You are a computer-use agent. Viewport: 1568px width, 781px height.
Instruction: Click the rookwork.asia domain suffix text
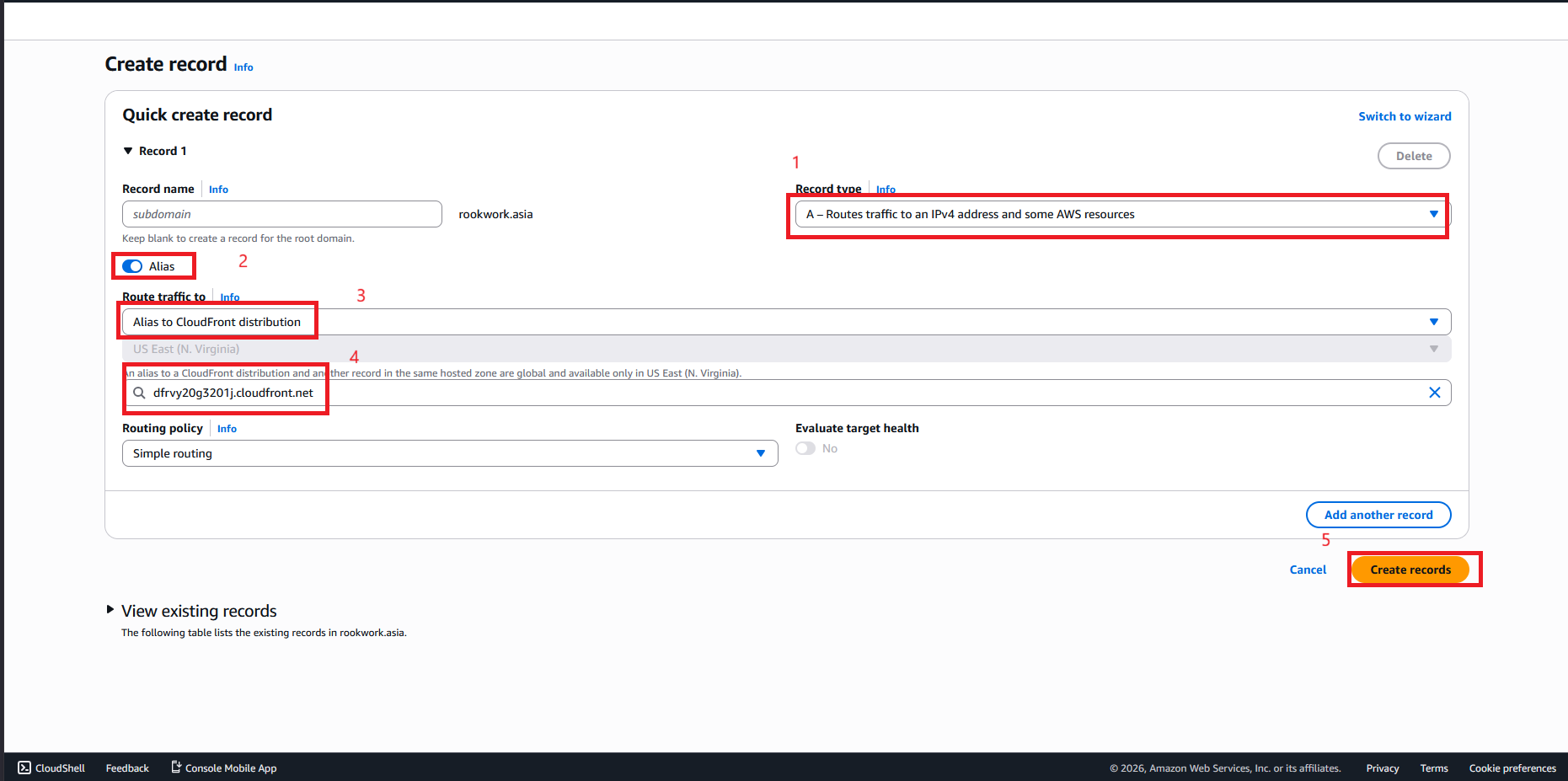click(x=495, y=214)
